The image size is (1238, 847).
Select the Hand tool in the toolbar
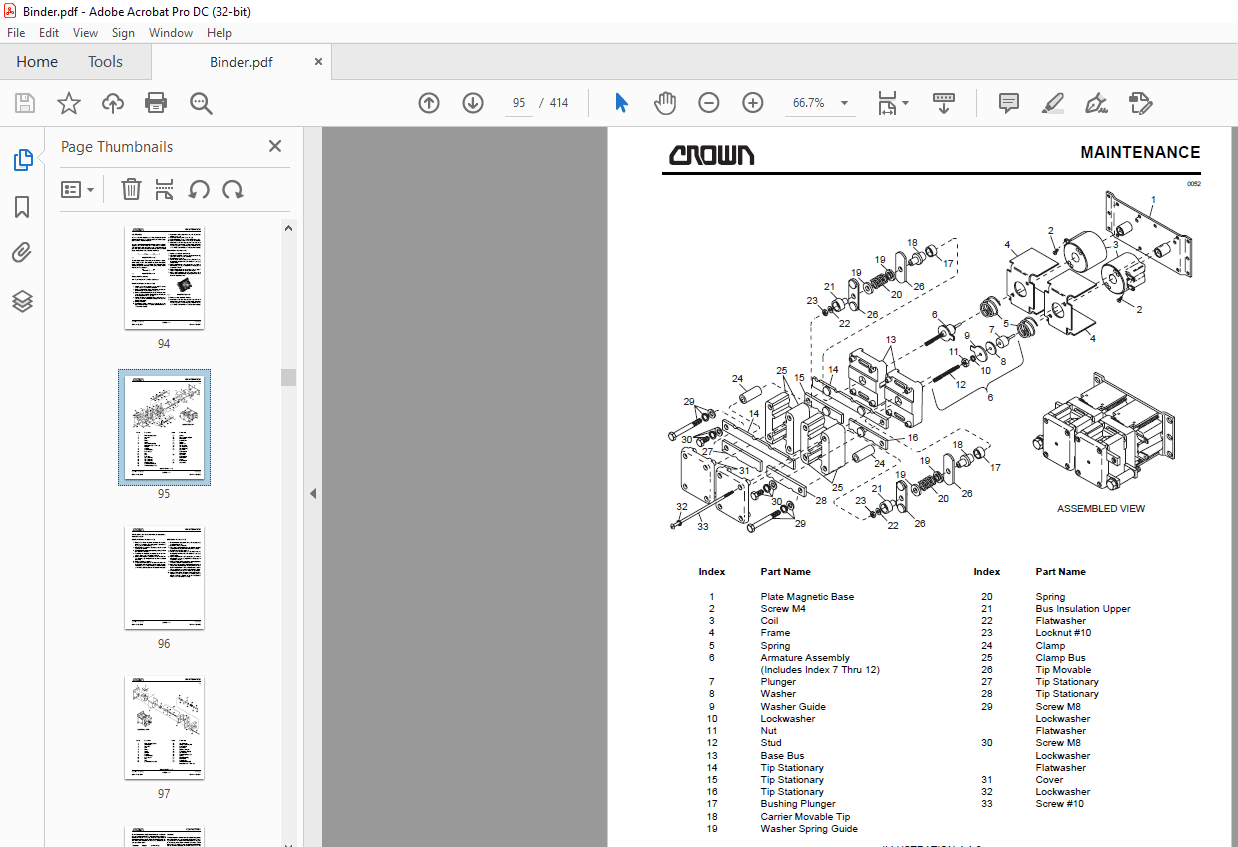coord(664,102)
